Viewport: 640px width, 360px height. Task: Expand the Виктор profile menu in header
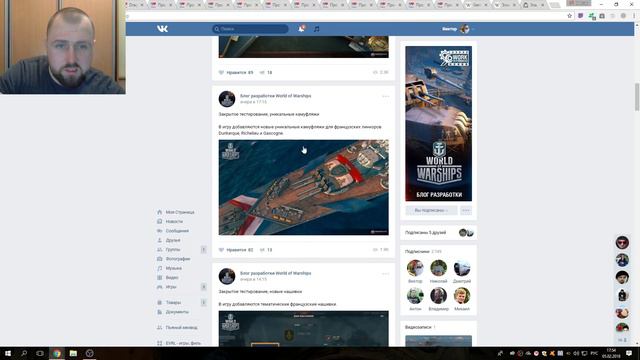pos(458,29)
